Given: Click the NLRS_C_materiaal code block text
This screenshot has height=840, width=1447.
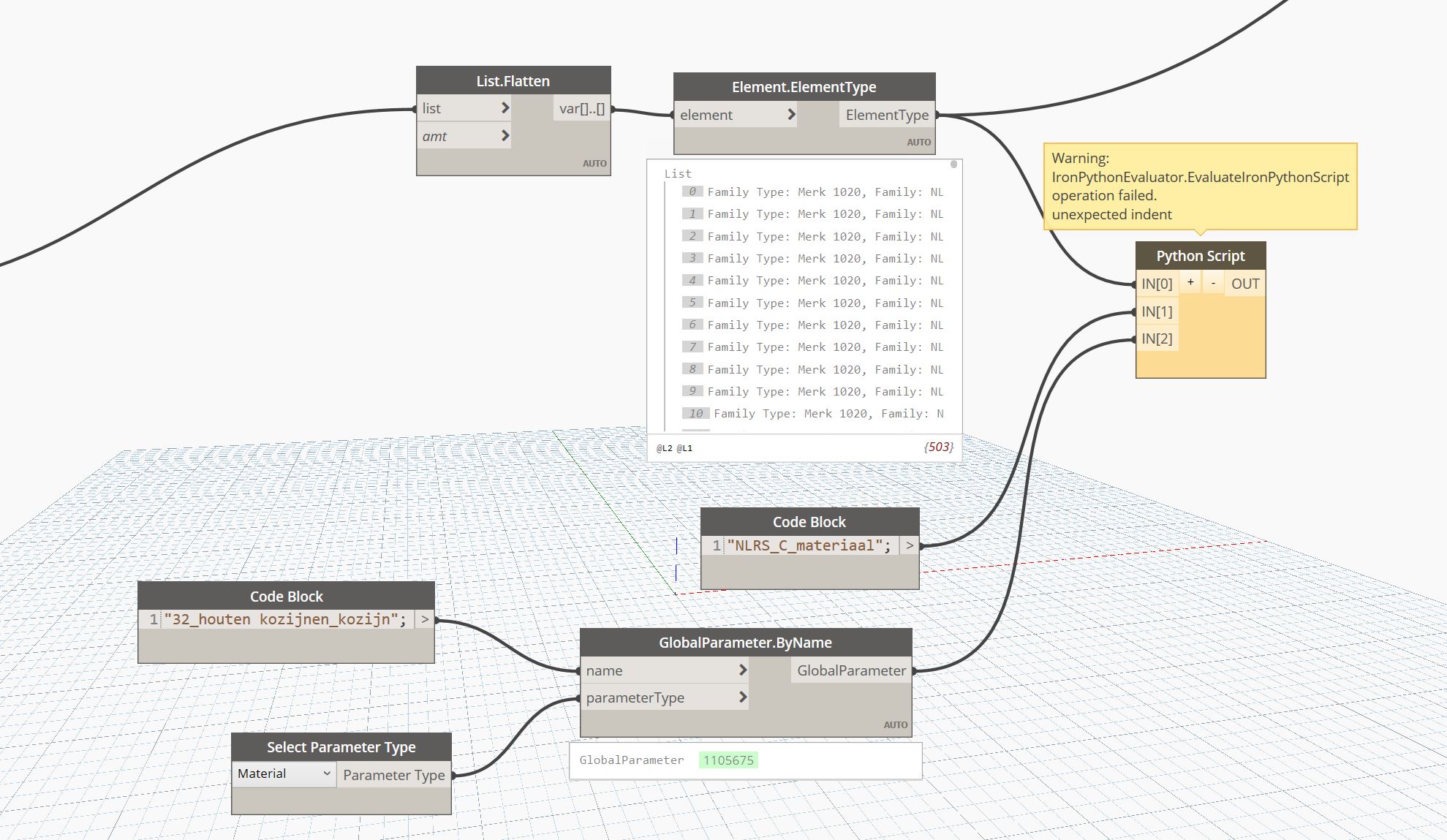Looking at the screenshot, I should point(809,545).
